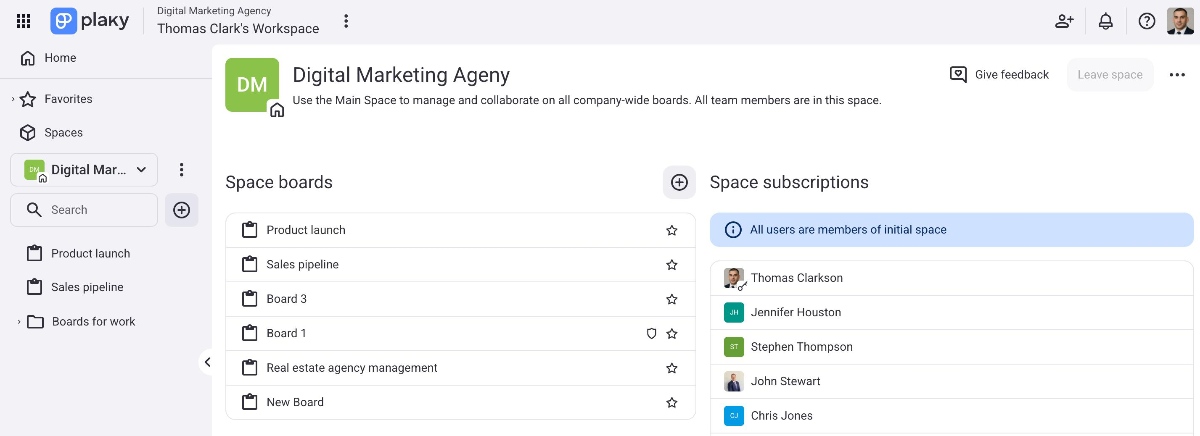Toggle favorite star on Sales pipeline board
Screen dimensions: 1200x436
[x=672, y=265]
